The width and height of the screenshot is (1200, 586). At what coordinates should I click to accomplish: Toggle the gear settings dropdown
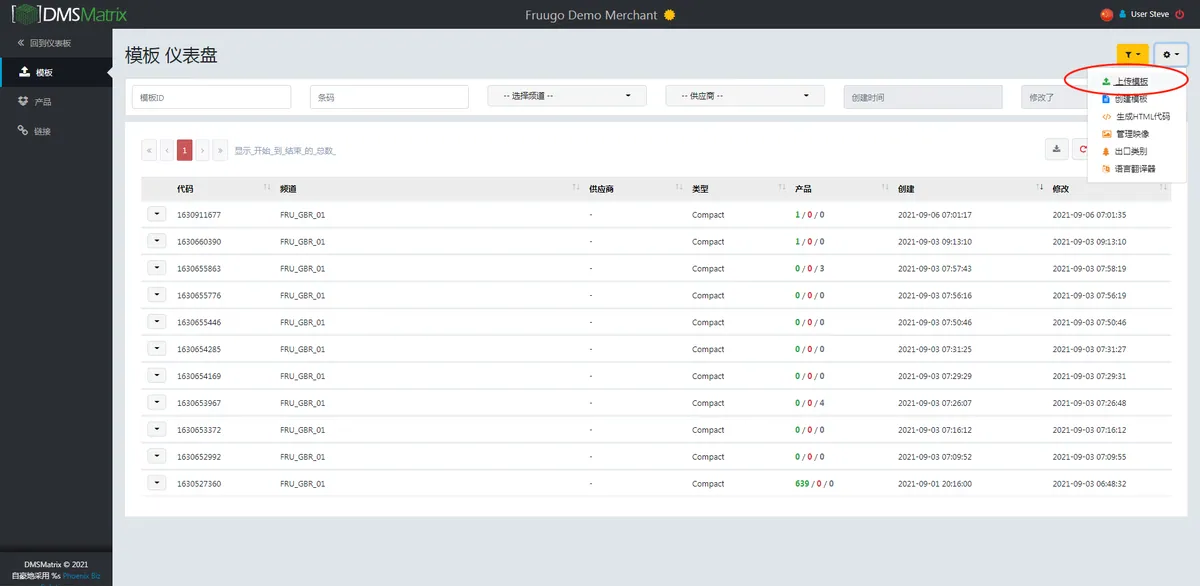click(1171, 55)
